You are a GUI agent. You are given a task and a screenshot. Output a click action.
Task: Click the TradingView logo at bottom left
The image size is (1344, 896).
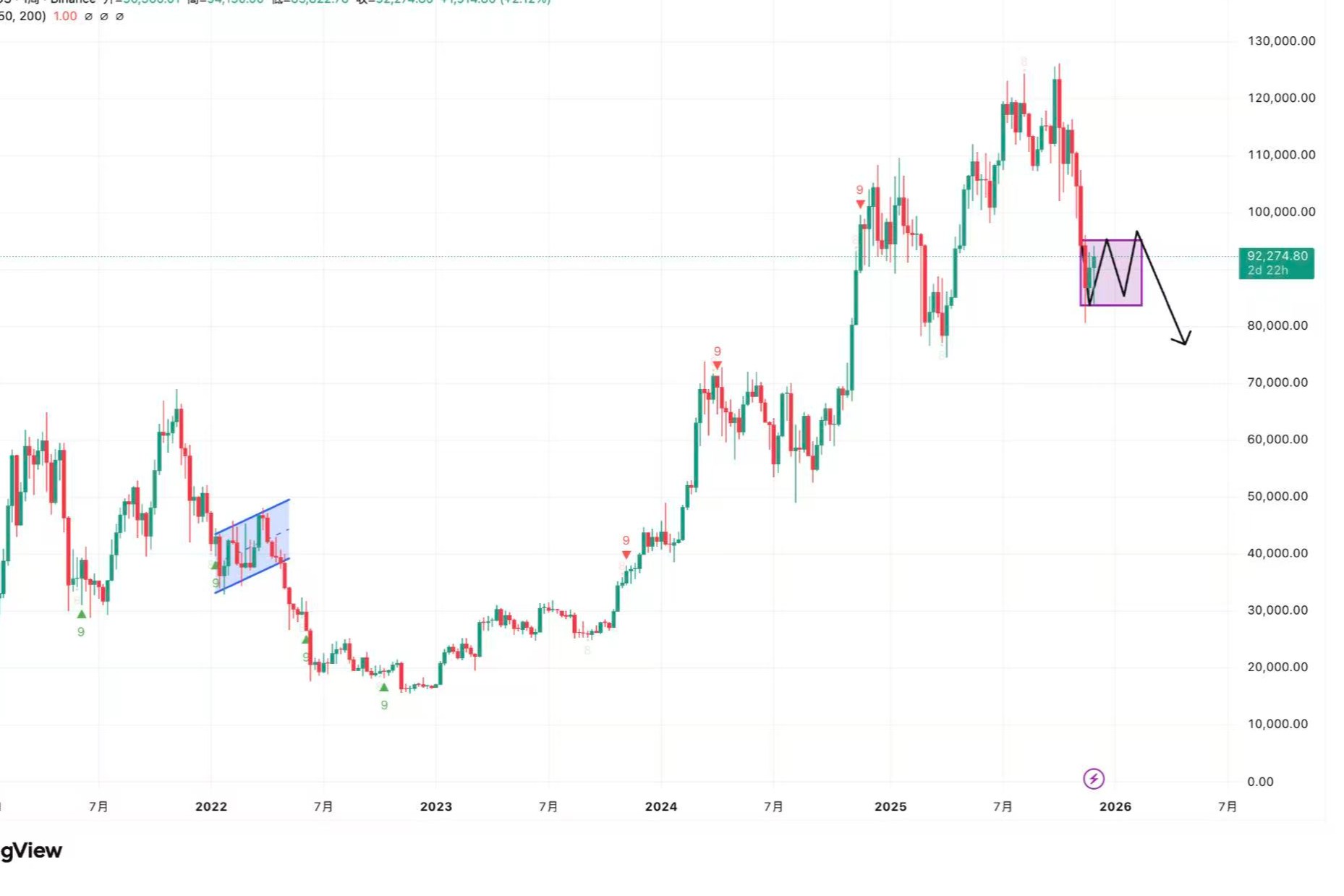(30, 850)
